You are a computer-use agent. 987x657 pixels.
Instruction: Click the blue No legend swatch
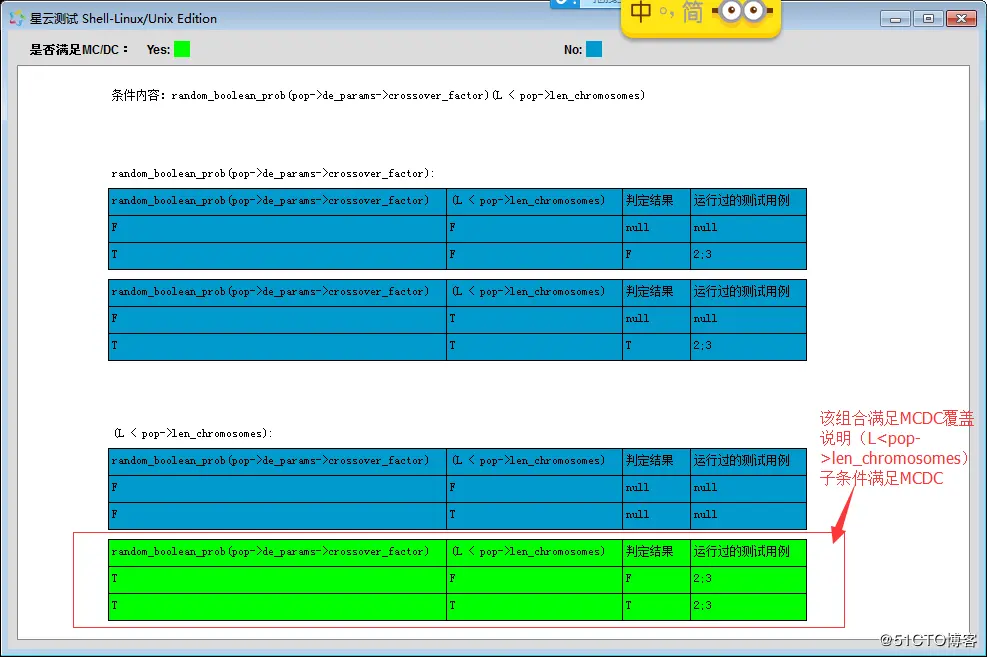point(594,49)
